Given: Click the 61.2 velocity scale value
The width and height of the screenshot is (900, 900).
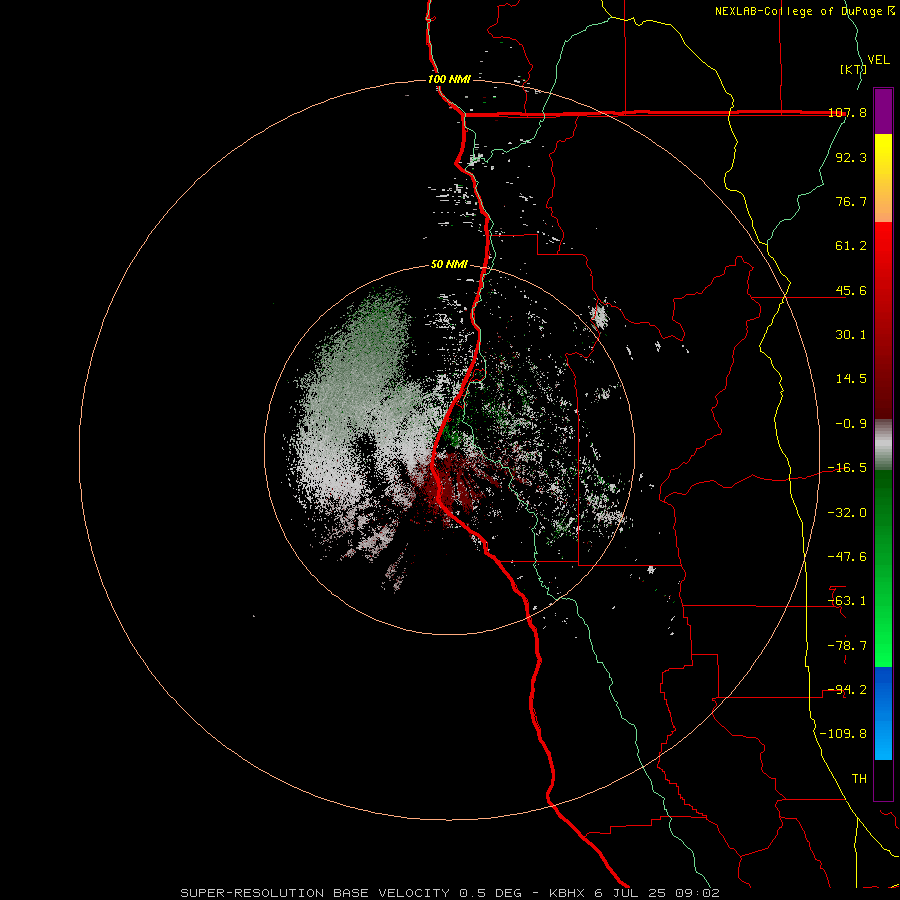Looking at the screenshot, I should click(851, 246).
